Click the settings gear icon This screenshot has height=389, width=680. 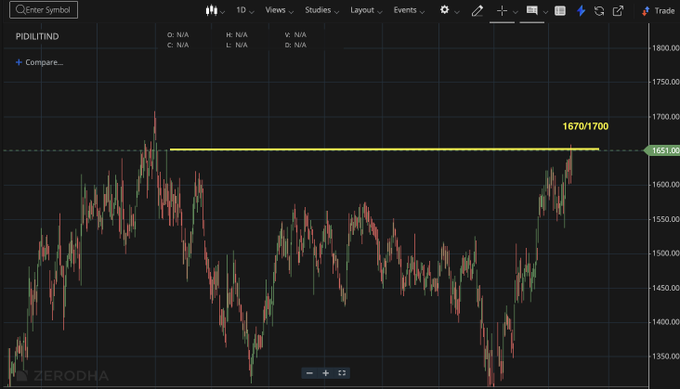click(445, 10)
